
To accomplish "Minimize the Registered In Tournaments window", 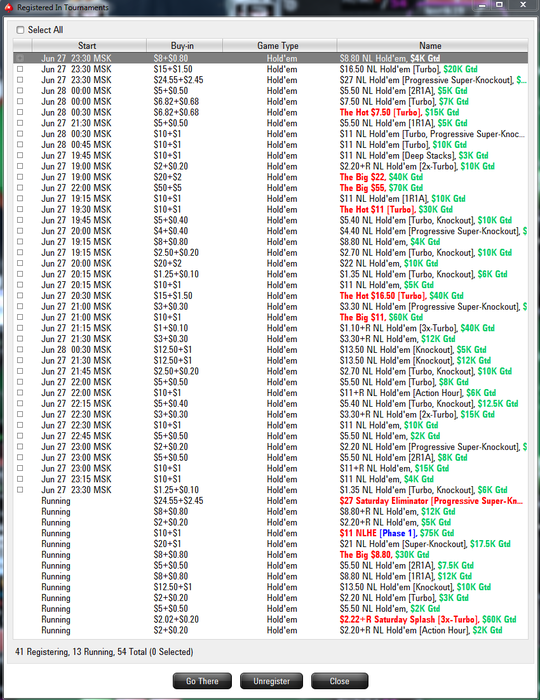I will click(482, 5).
